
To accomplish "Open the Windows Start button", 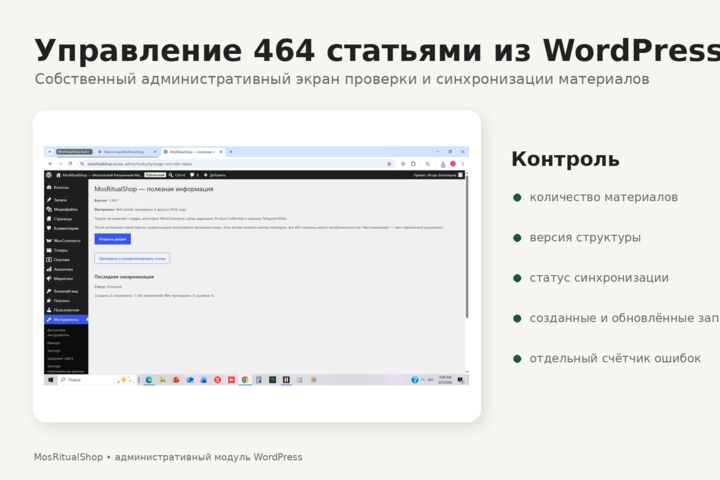I will tap(51, 380).
